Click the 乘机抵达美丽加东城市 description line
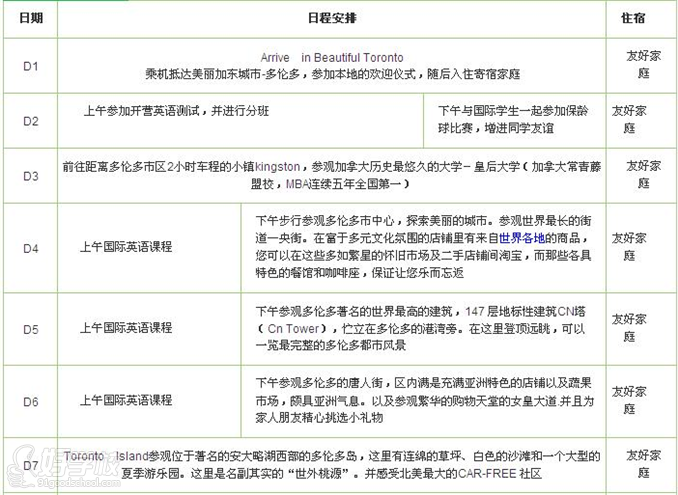Screen dimensions: 678x495 (x=332, y=74)
